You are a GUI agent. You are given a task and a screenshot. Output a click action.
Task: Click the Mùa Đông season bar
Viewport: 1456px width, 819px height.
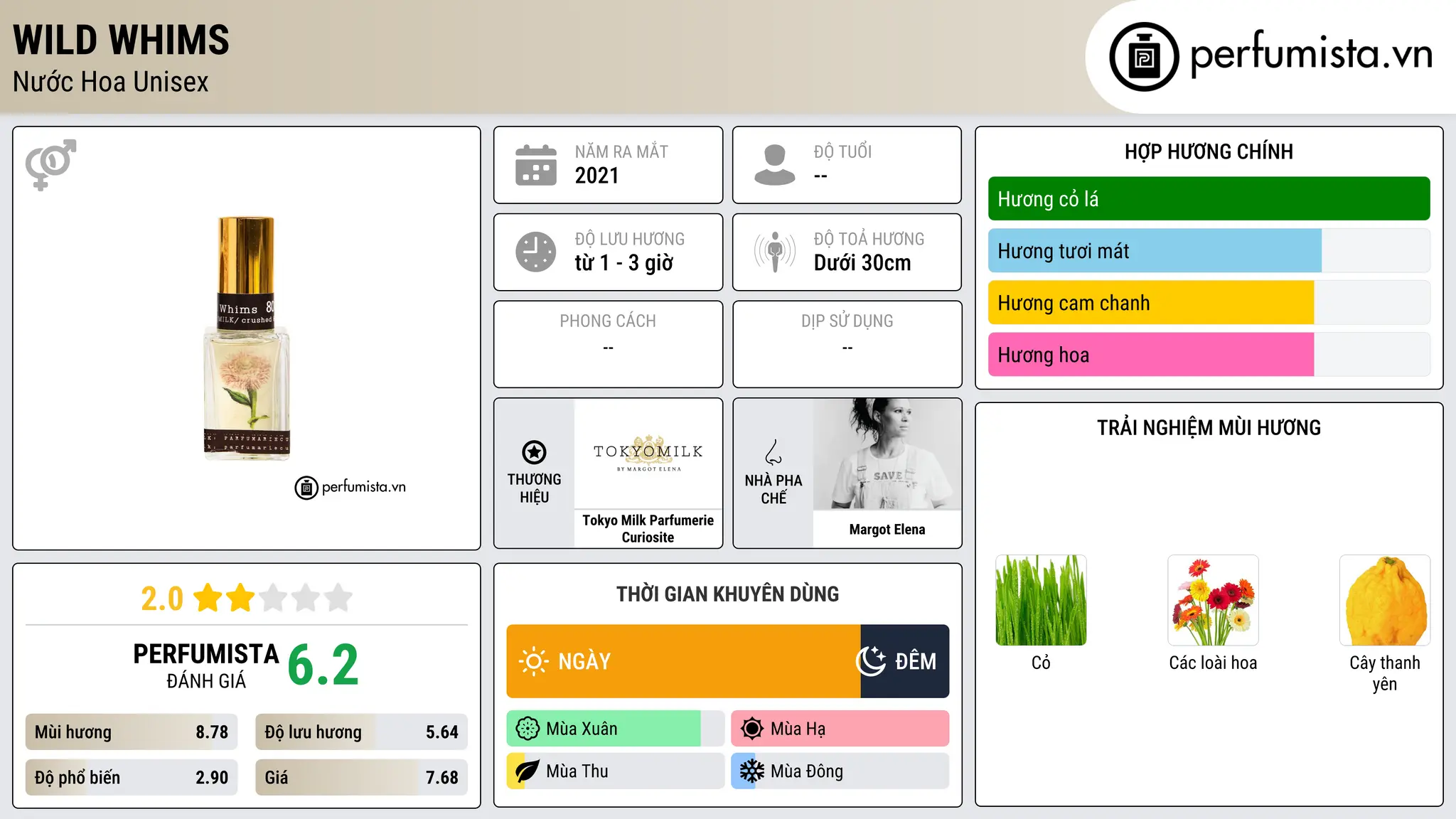[840, 771]
